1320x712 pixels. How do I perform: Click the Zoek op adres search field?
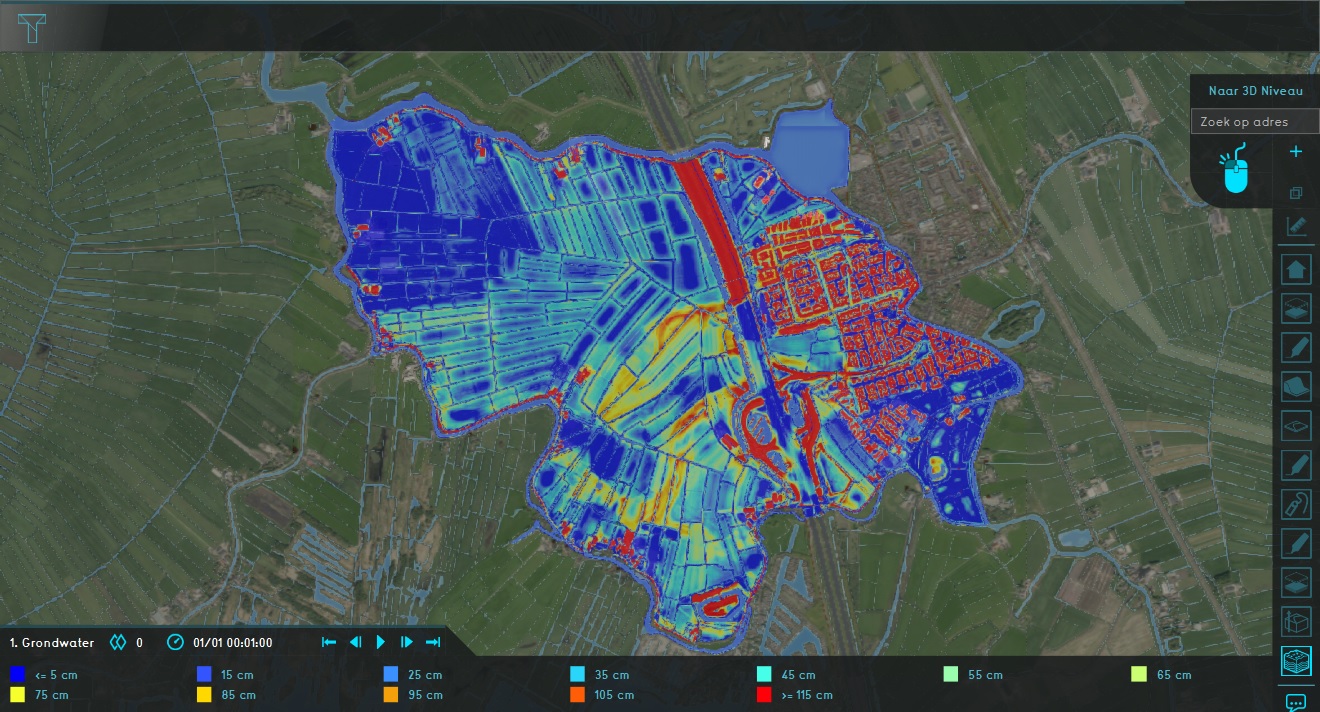(x=1254, y=122)
